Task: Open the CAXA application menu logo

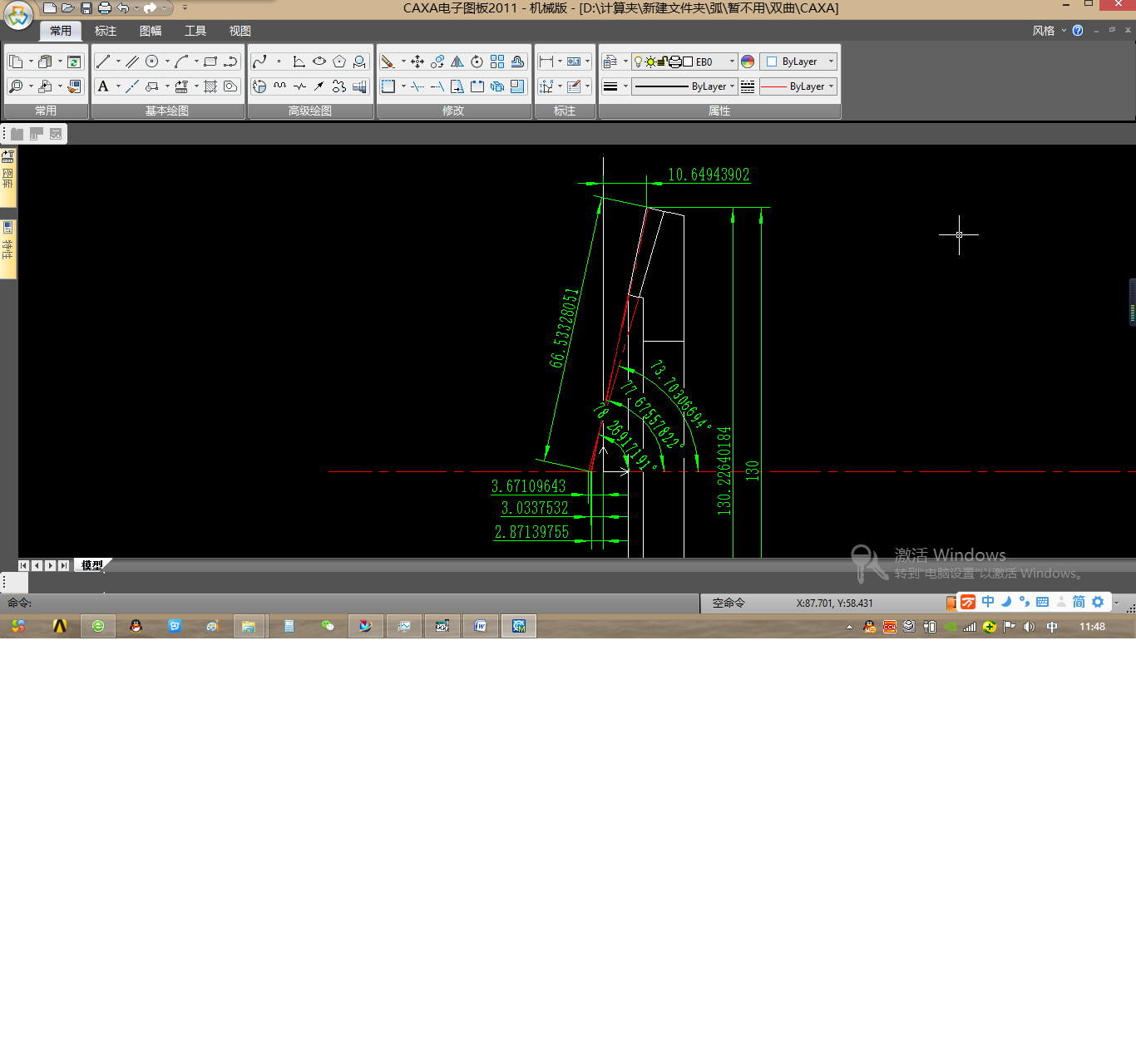Action: (x=18, y=15)
